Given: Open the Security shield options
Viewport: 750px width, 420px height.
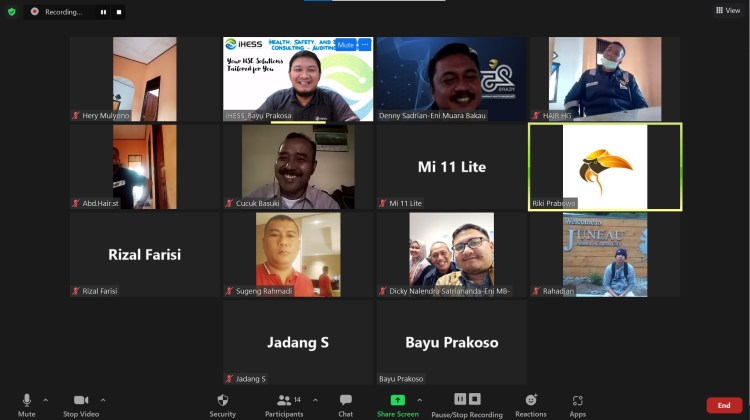Looking at the screenshot, I should [x=223, y=404].
